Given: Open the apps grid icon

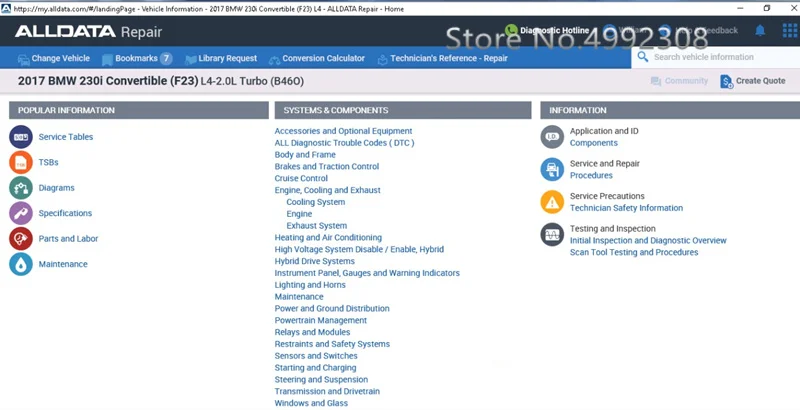Looking at the screenshot, I should 790,31.
